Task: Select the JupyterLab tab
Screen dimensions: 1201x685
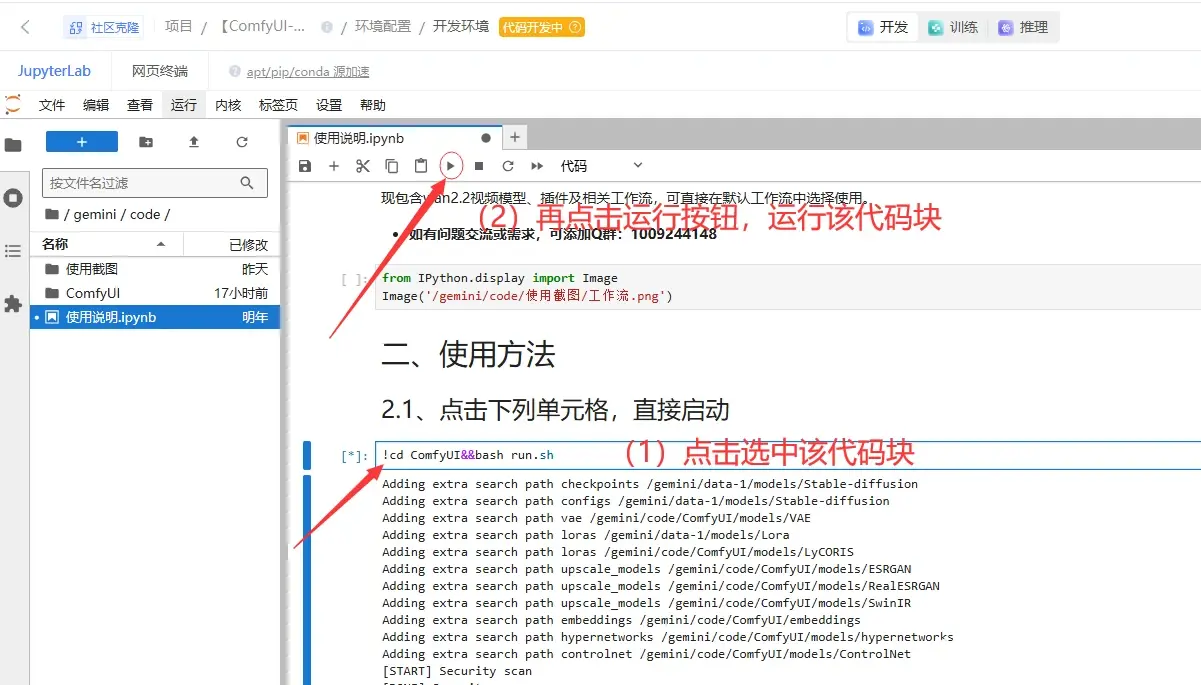Action: click(x=54, y=71)
